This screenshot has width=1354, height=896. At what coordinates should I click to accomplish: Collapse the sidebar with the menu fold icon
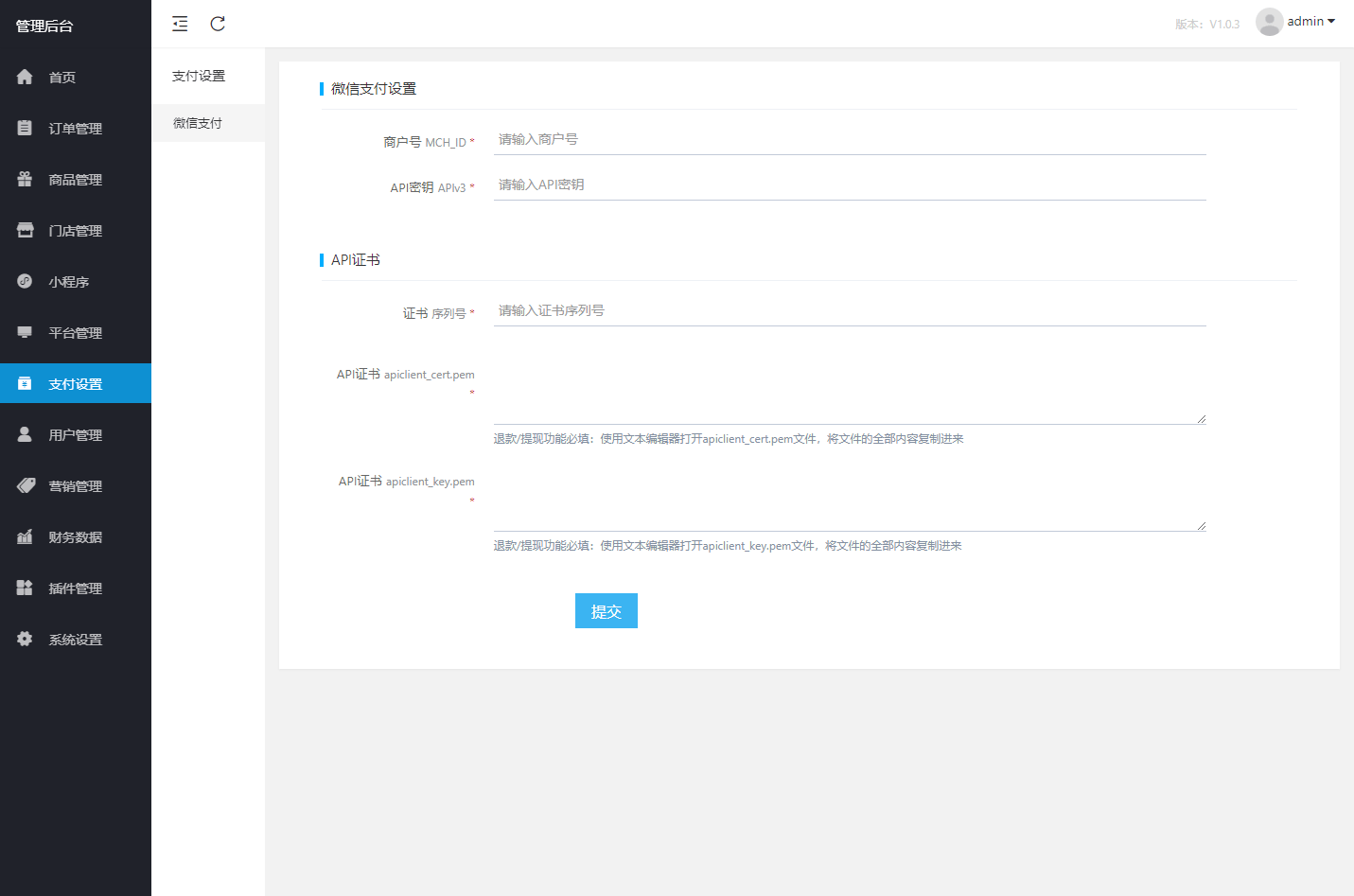coord(180,24)
